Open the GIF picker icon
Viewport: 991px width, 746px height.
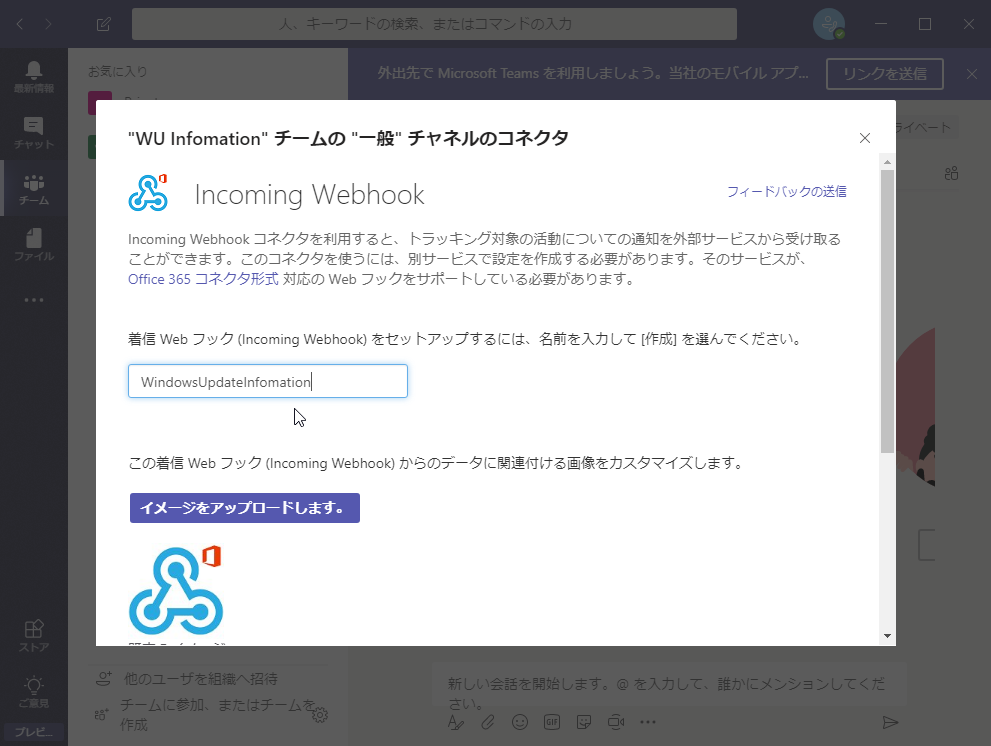tap(552, 722)
